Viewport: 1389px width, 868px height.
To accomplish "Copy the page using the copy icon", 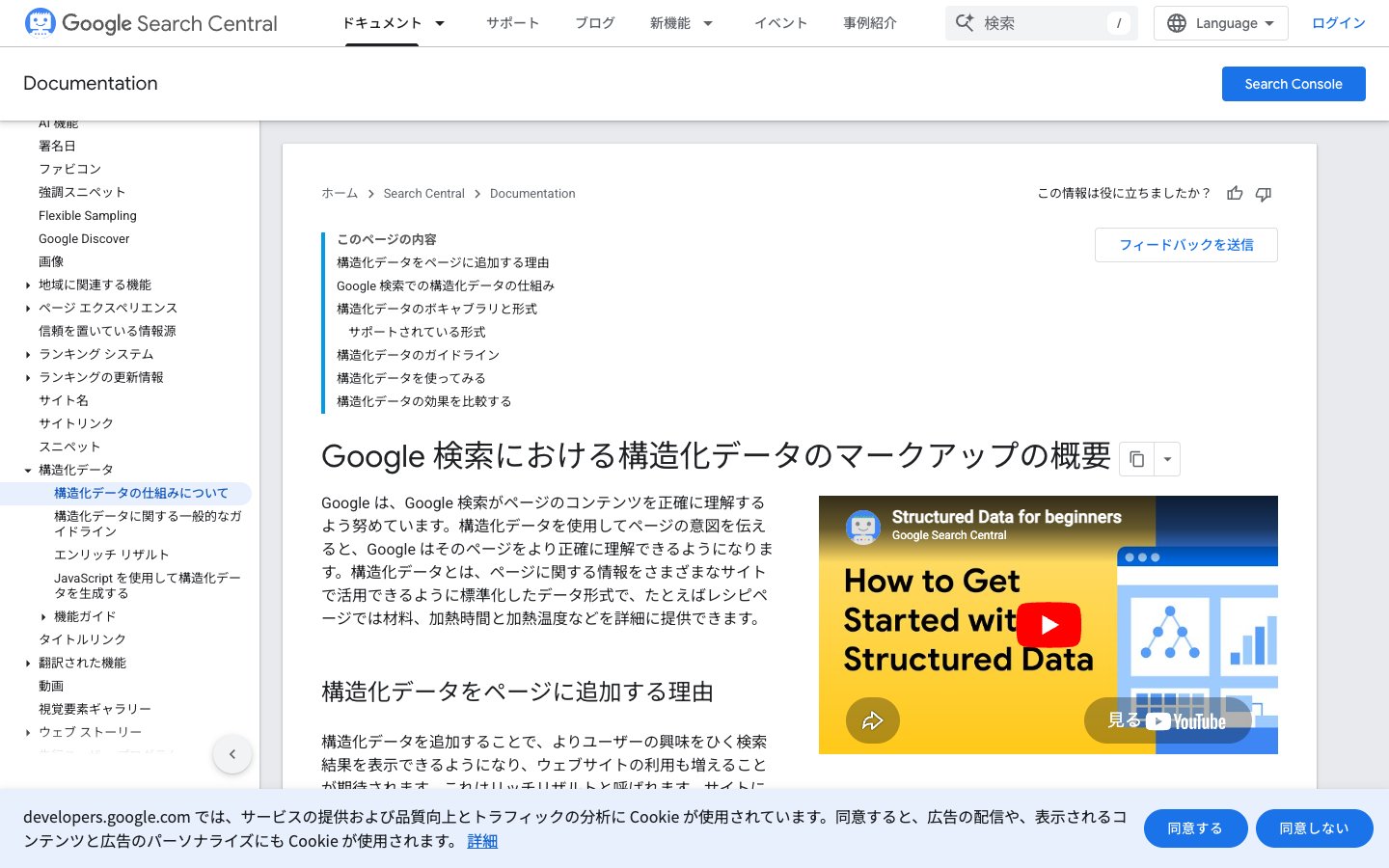I will tap(1136, 459).
